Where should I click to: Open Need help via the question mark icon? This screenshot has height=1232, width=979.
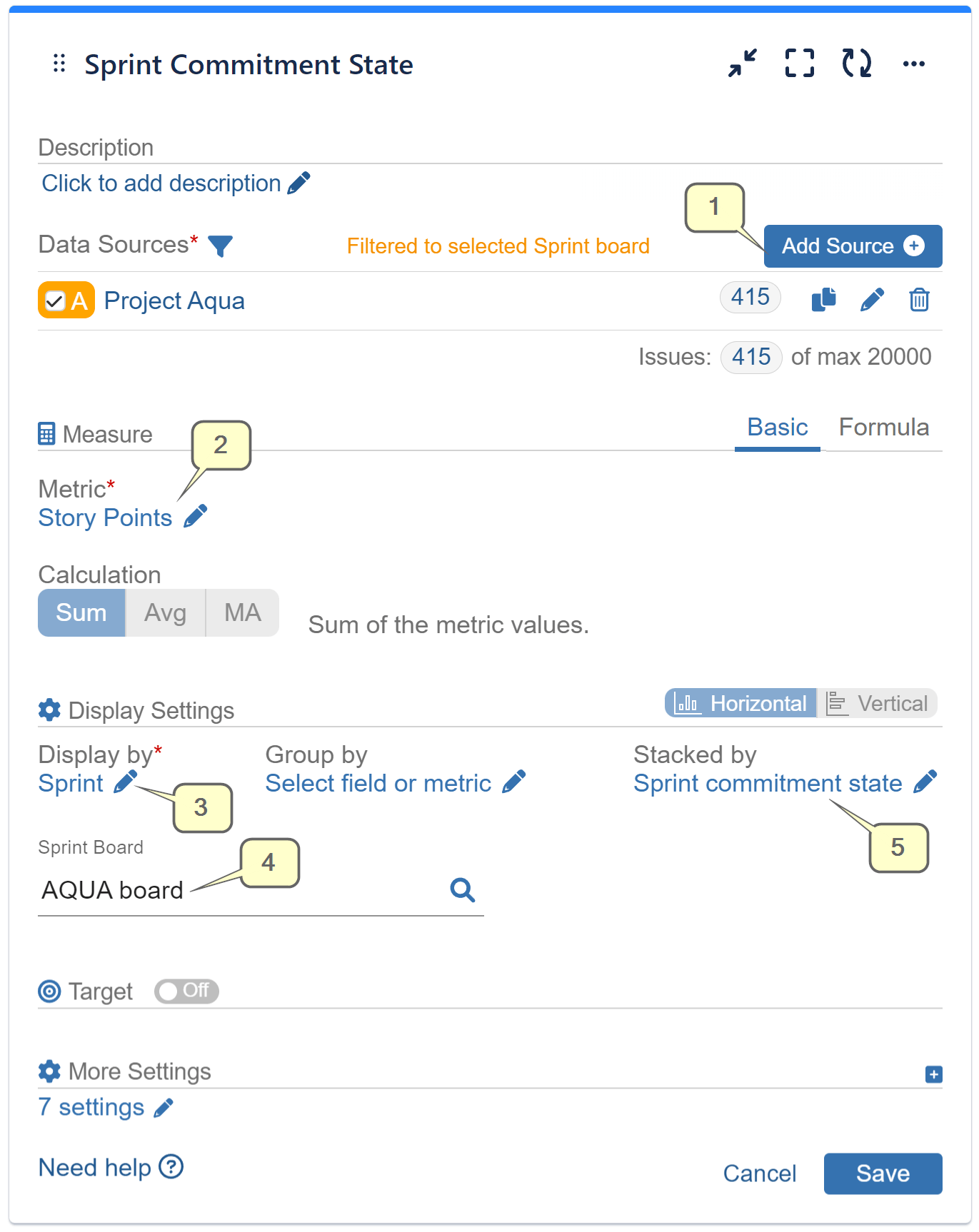point(171,1166)
